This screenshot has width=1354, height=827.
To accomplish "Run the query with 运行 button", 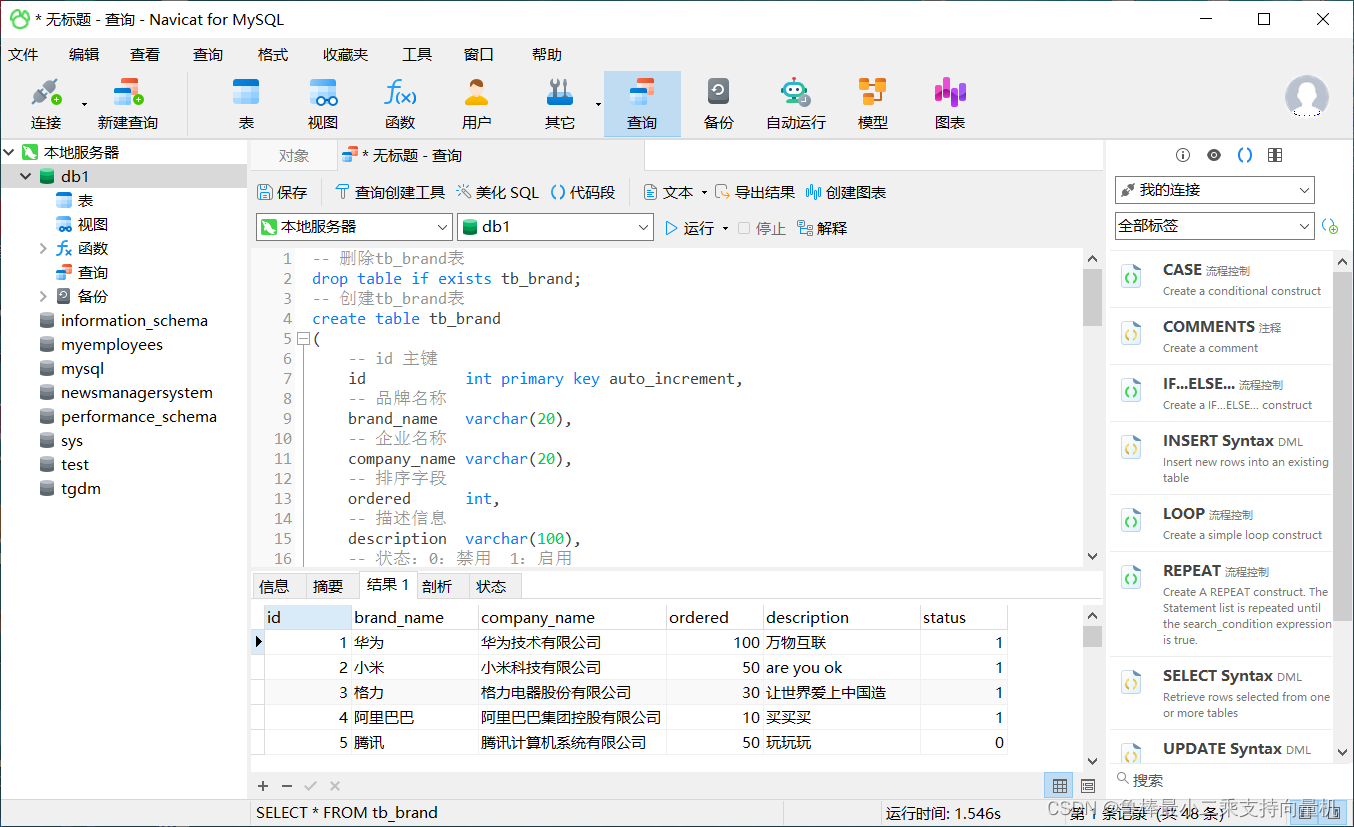I will pos(694,227).
